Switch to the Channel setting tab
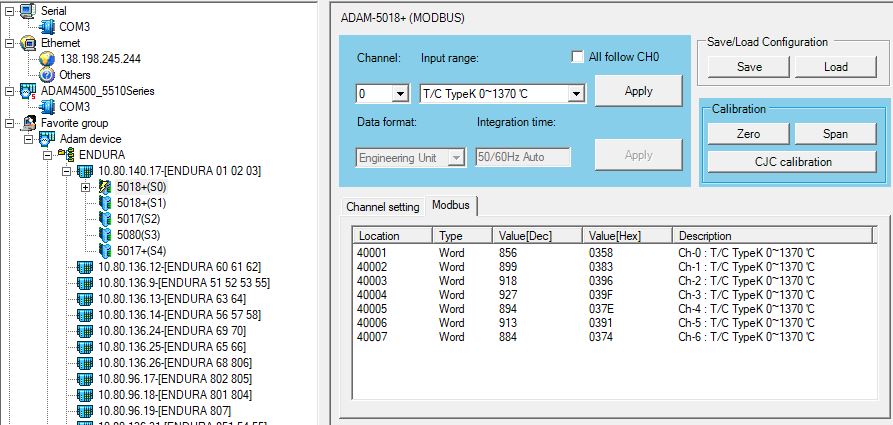This screenshot has height=425, width=893. click(383, 207)
